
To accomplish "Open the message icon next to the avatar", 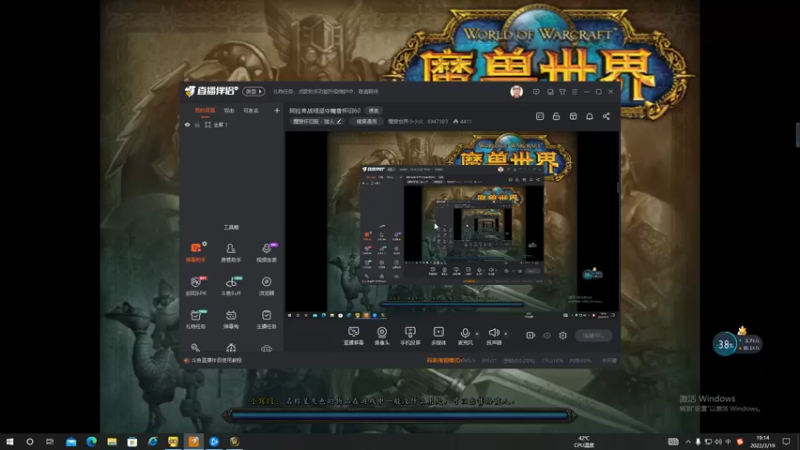I will pyautogui.click(x=536, y=92).
